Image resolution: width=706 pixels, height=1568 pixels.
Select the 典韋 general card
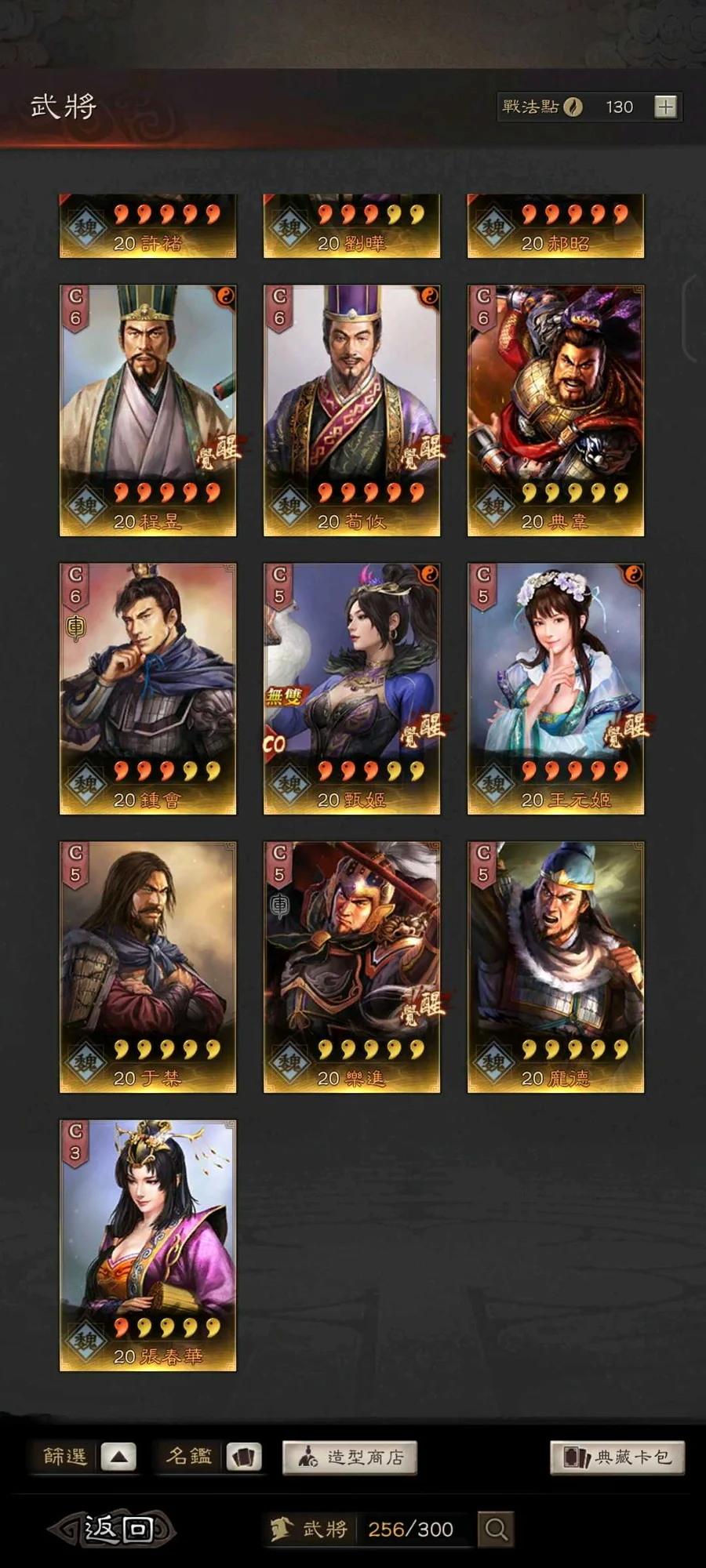(555, 411)
